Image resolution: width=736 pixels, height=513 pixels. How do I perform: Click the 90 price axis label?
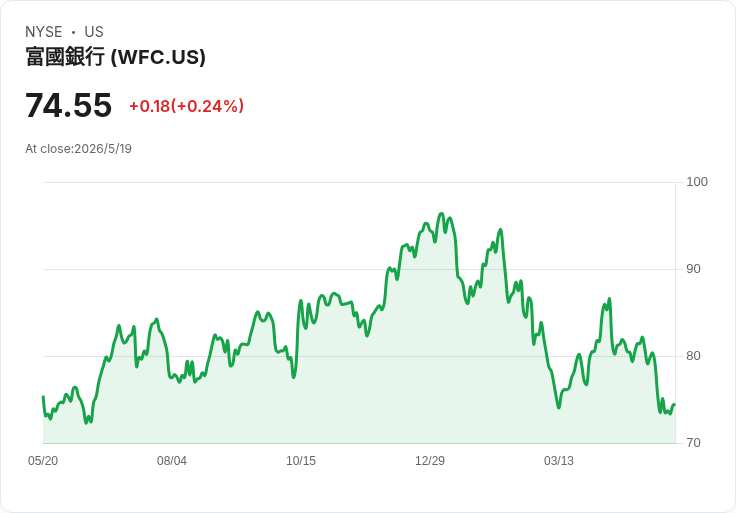[x=693, y=269]
